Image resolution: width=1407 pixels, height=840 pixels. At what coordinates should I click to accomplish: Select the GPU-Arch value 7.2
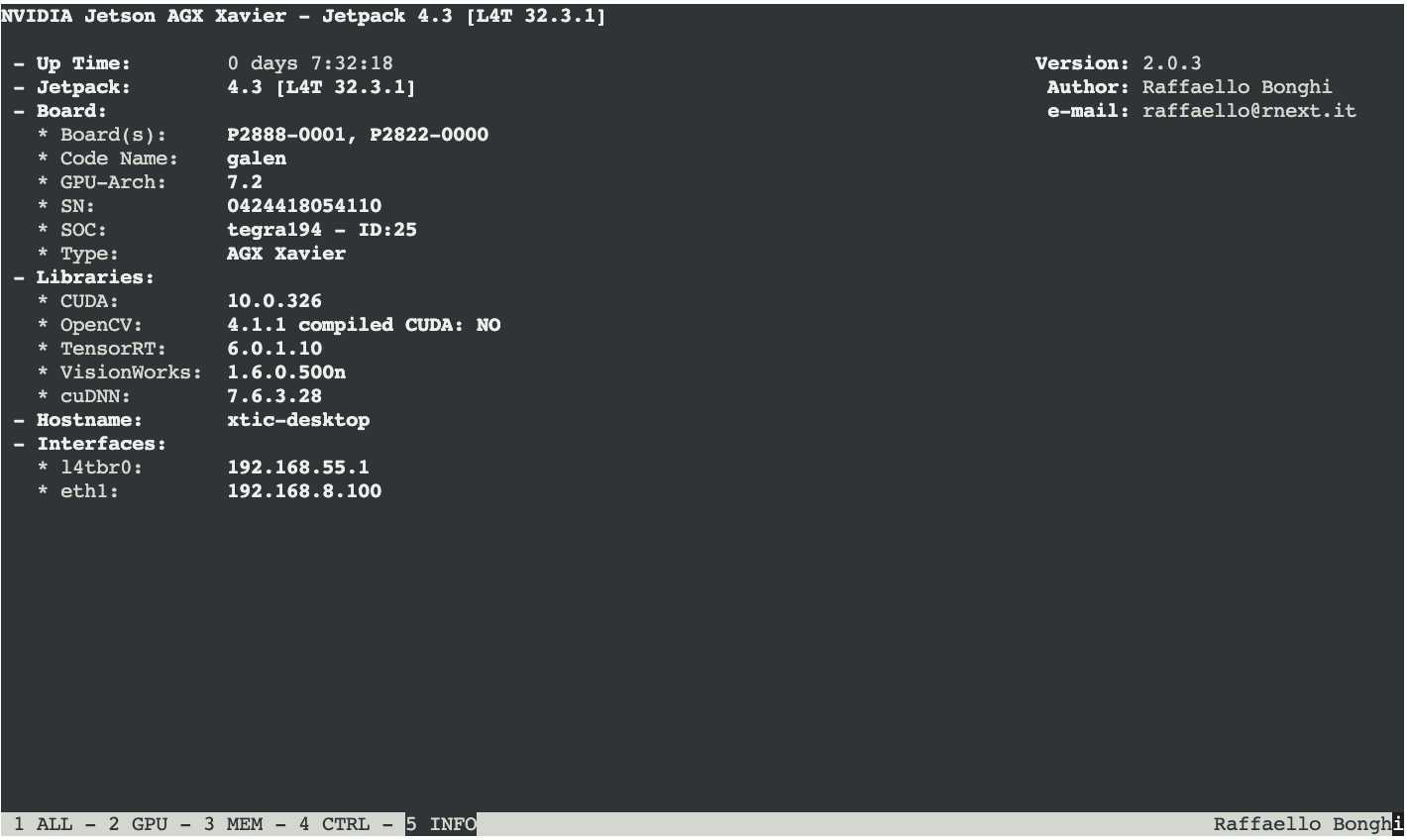pos(245,182)
